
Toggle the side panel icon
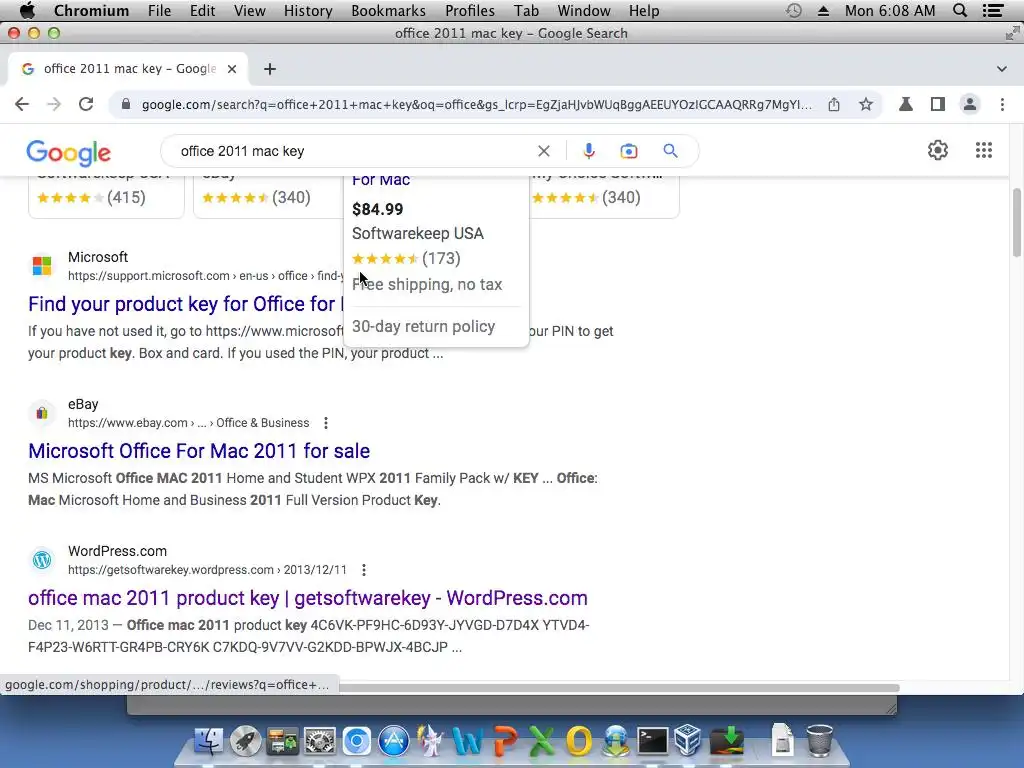938,104
